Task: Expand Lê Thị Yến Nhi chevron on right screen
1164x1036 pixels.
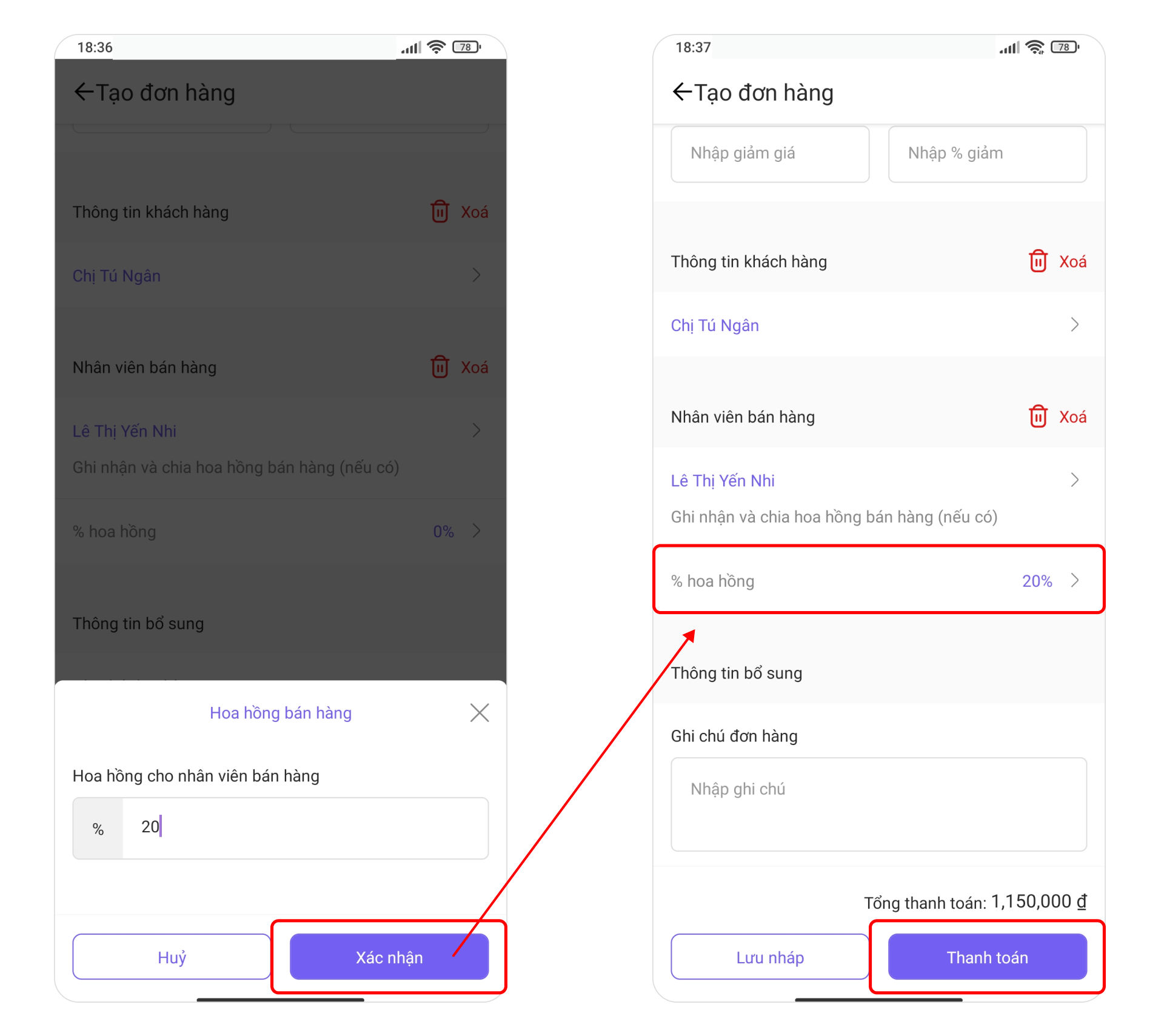Action: coord(1075,480)
